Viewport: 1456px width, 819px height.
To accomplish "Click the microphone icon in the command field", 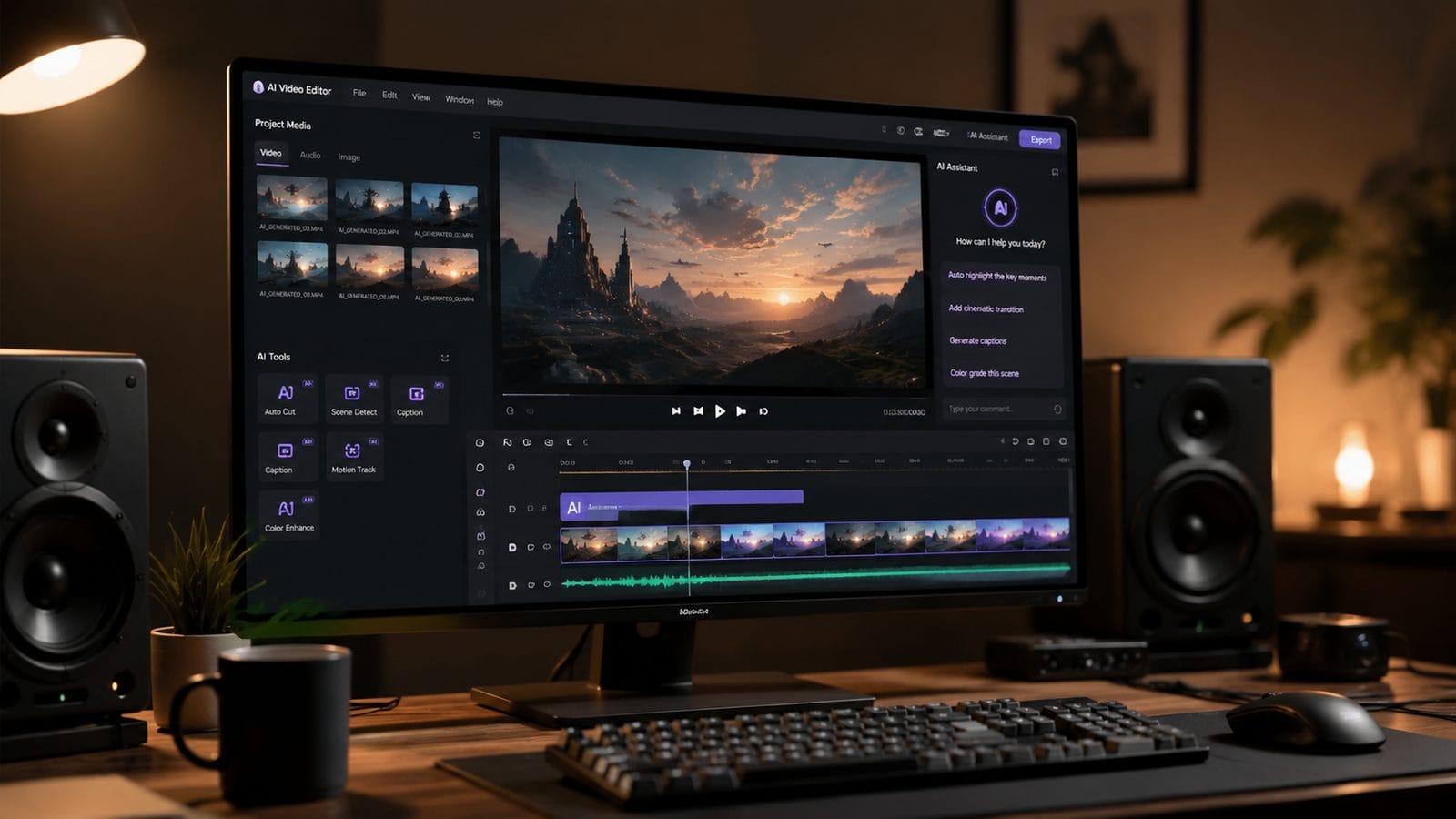I will (x=1057, y=409).
